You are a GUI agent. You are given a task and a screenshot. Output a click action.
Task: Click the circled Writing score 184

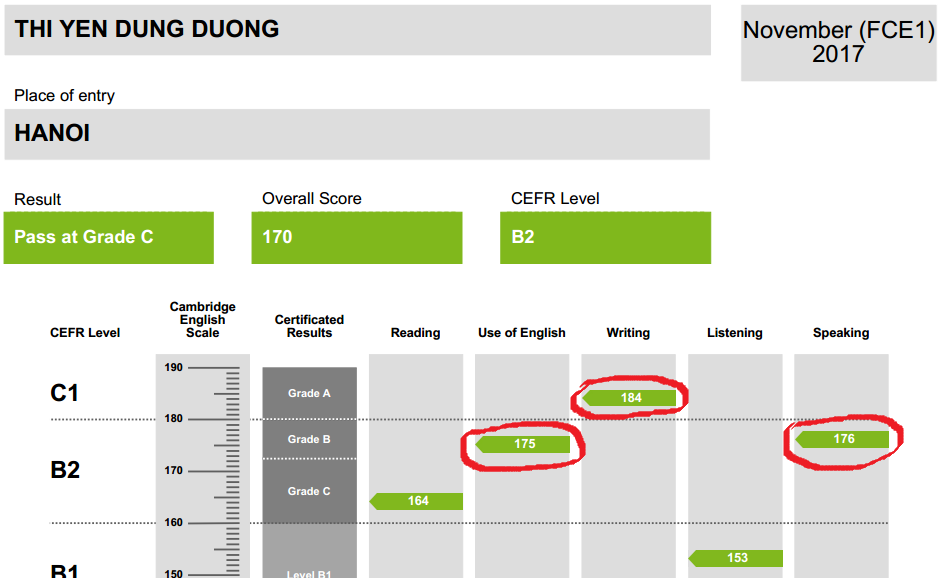click(630, 398)
